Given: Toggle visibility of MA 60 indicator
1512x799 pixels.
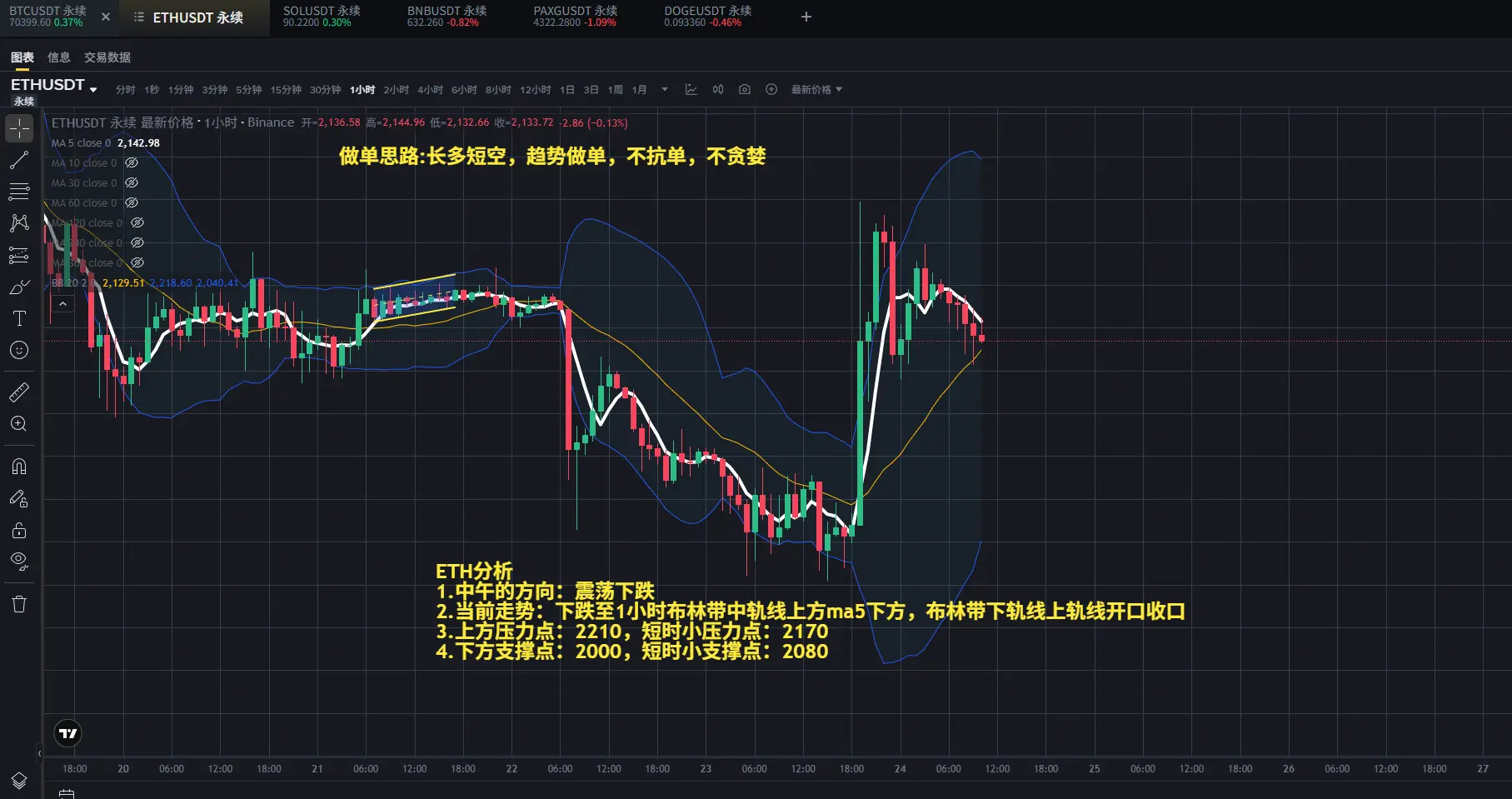Looking at the screenshot, I should coord(132,203).
